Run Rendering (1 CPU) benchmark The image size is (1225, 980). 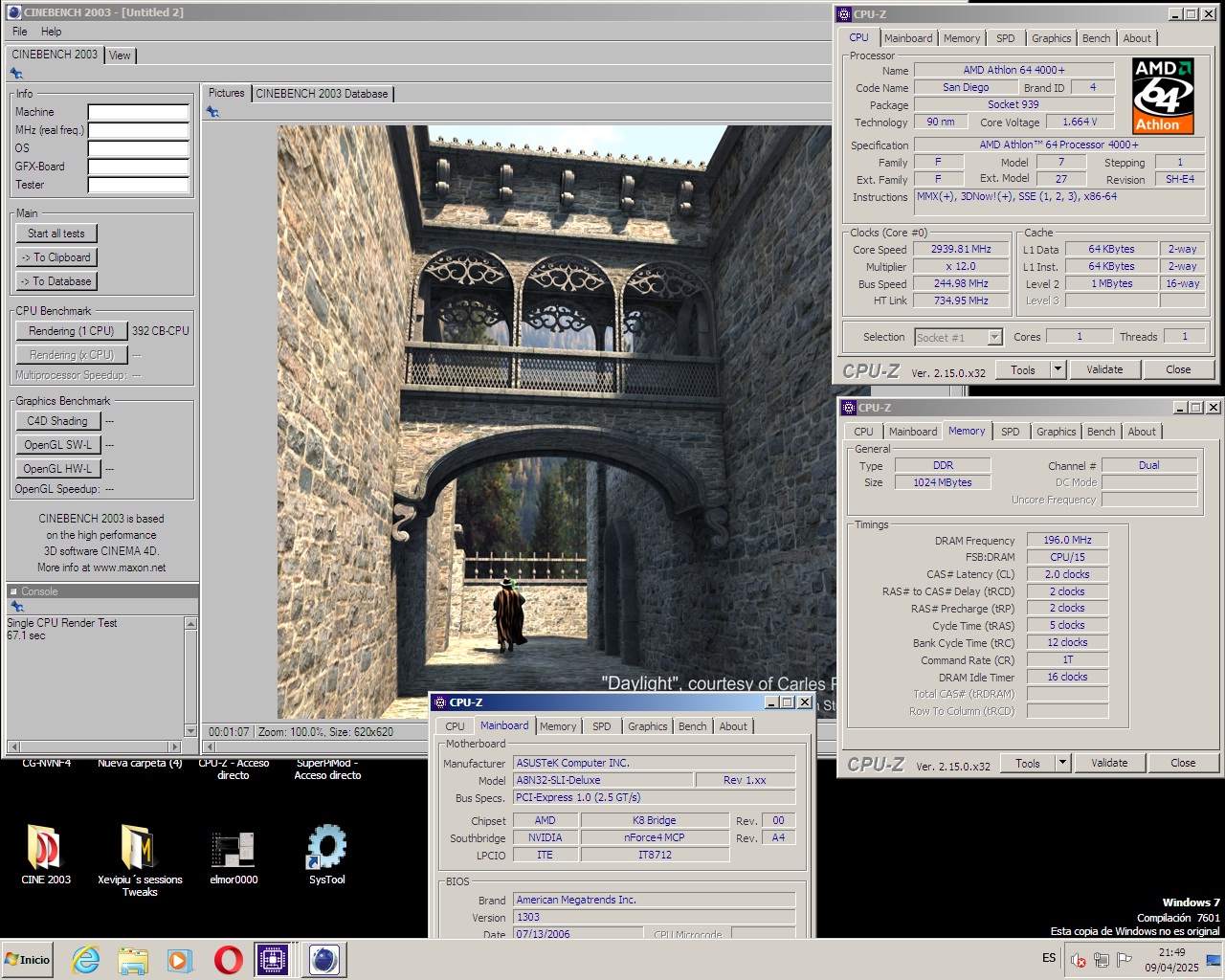(72, 331)
